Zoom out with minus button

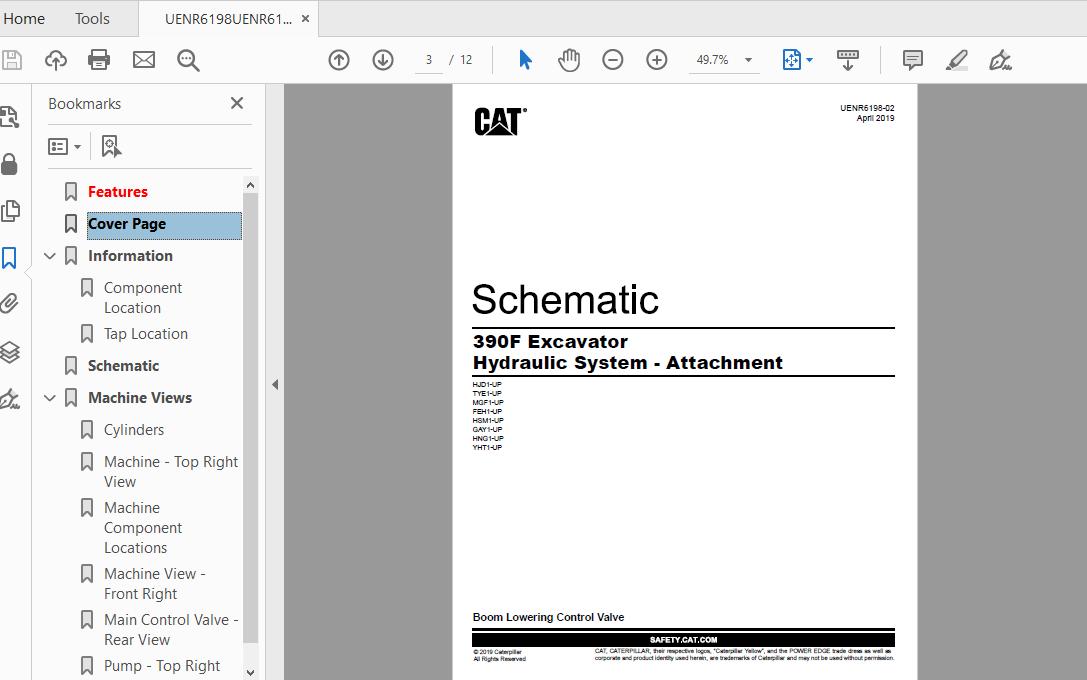click(x=613, y=60)
